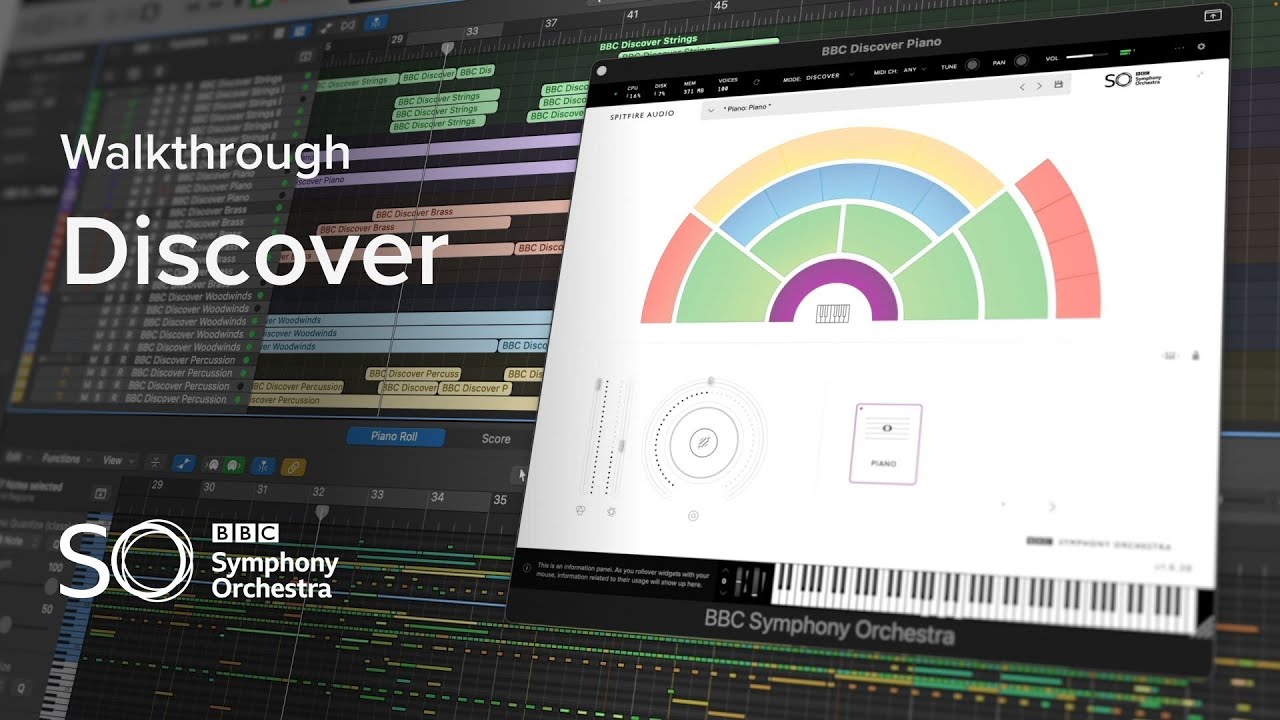Click the share icon at the window top-right

point(1212,15)
